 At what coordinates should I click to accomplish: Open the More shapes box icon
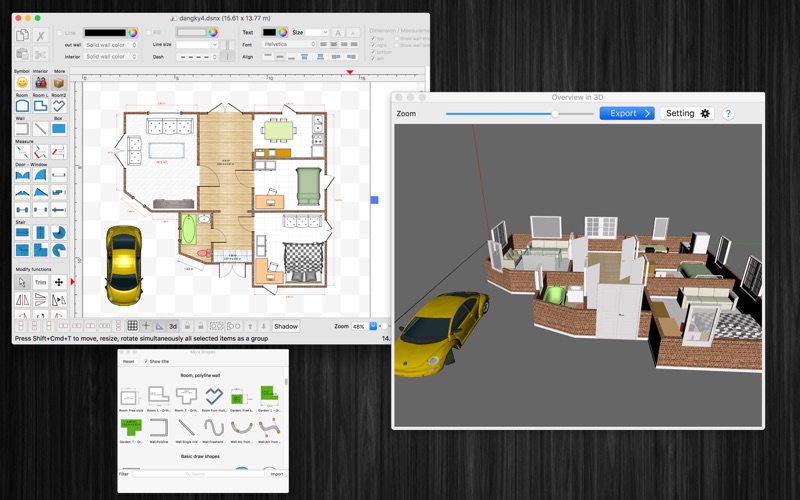pos(59,83)
